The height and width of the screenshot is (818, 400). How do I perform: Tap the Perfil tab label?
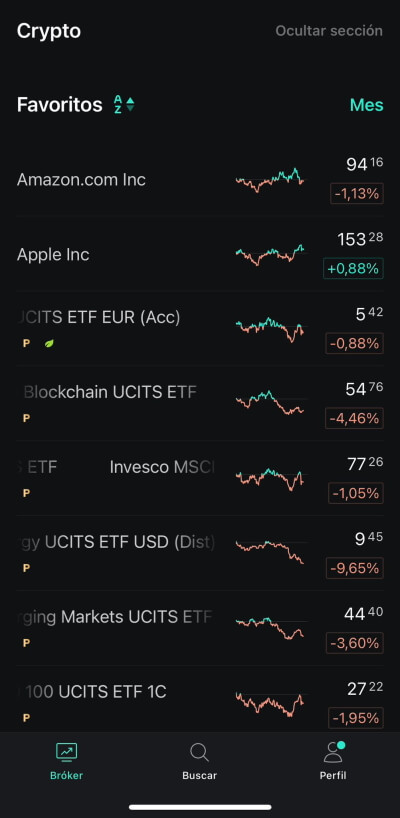point(333,775)
